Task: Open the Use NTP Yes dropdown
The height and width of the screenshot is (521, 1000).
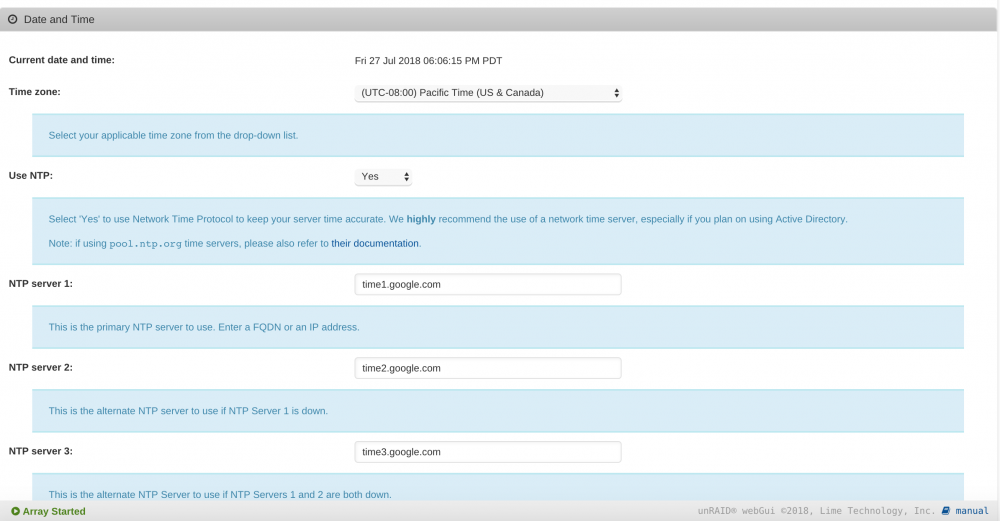Action: coord(383,177)
